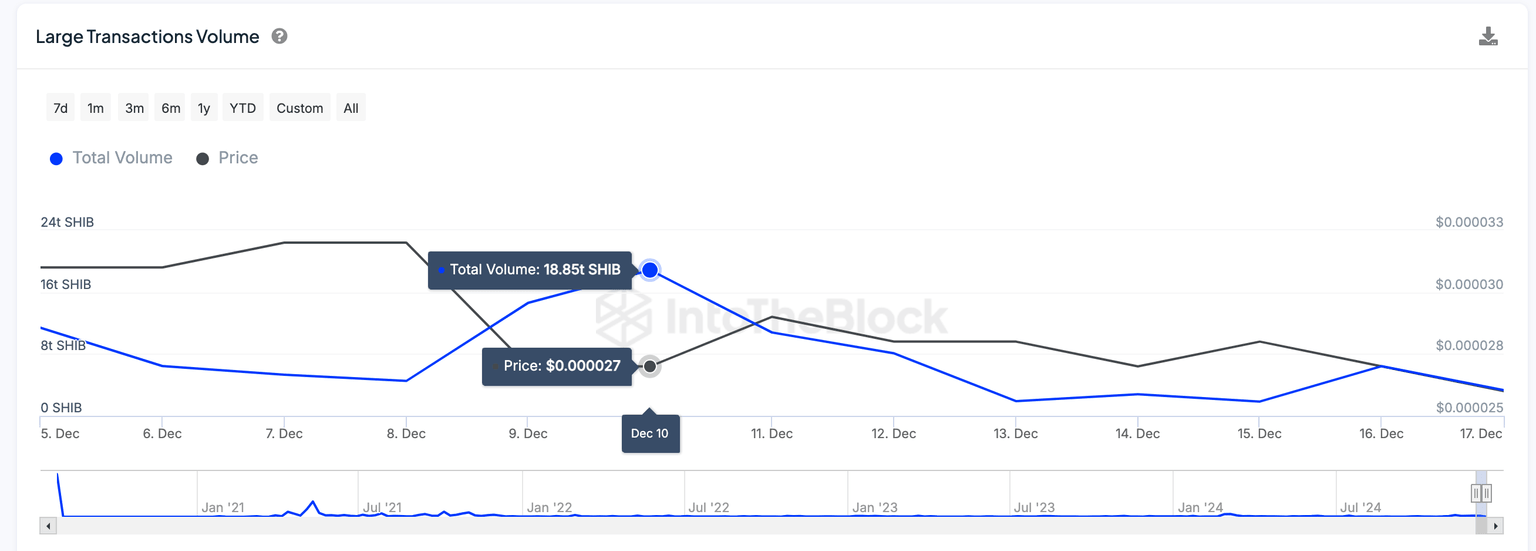Click the Jan '22 navigator timeline area
Image resolution: width=1536 pixels, height=551 pixels.
(549, 507)
